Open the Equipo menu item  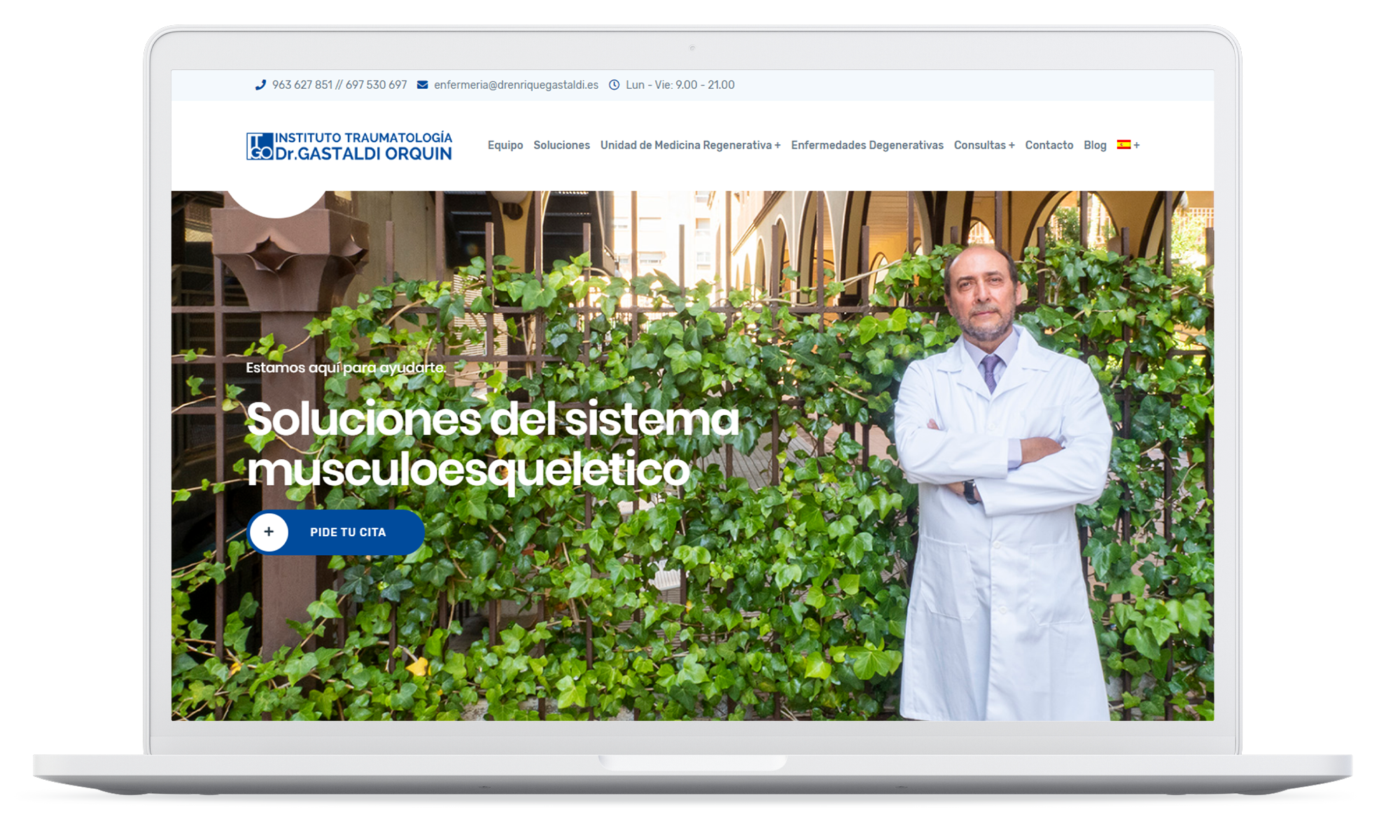505,145
